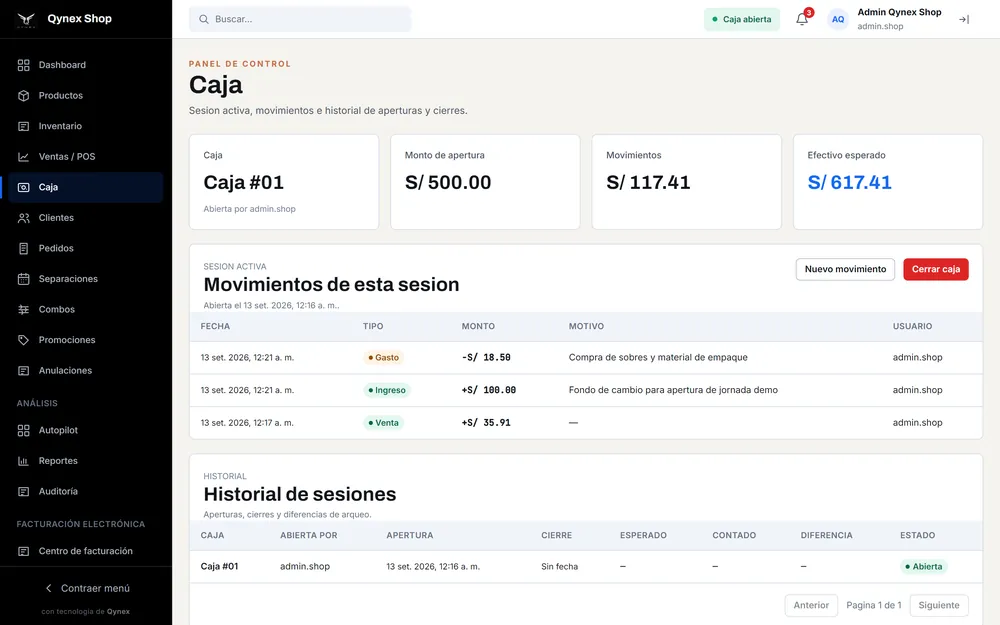The width and height of the screenshot is (1000, 625).
Task: Click amount +S/ 100.00
Action: click(x=489, y=390)
